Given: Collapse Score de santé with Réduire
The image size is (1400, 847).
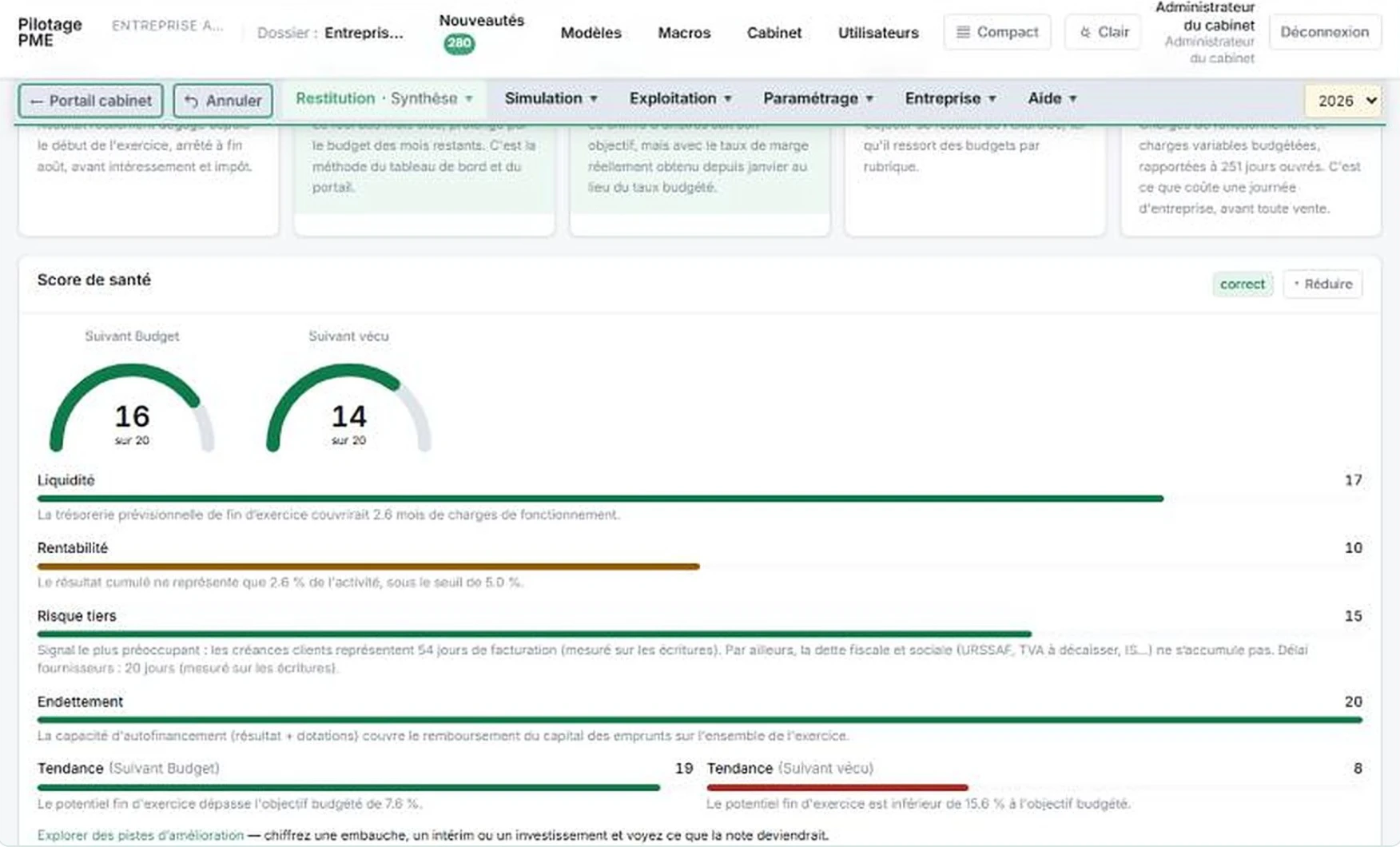Looking at the screenshot, I should click(1322, 284).
